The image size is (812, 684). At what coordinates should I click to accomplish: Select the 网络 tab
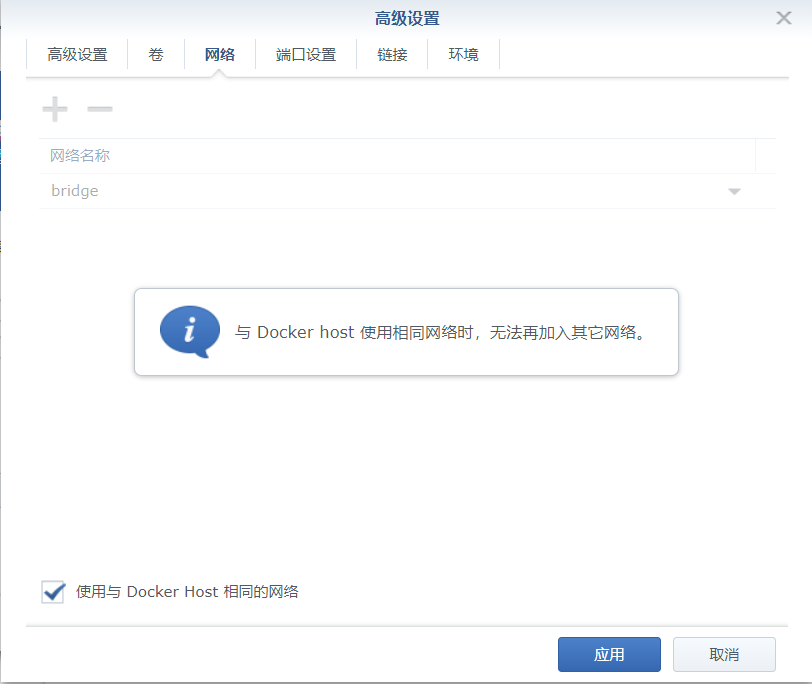(220, 54)
